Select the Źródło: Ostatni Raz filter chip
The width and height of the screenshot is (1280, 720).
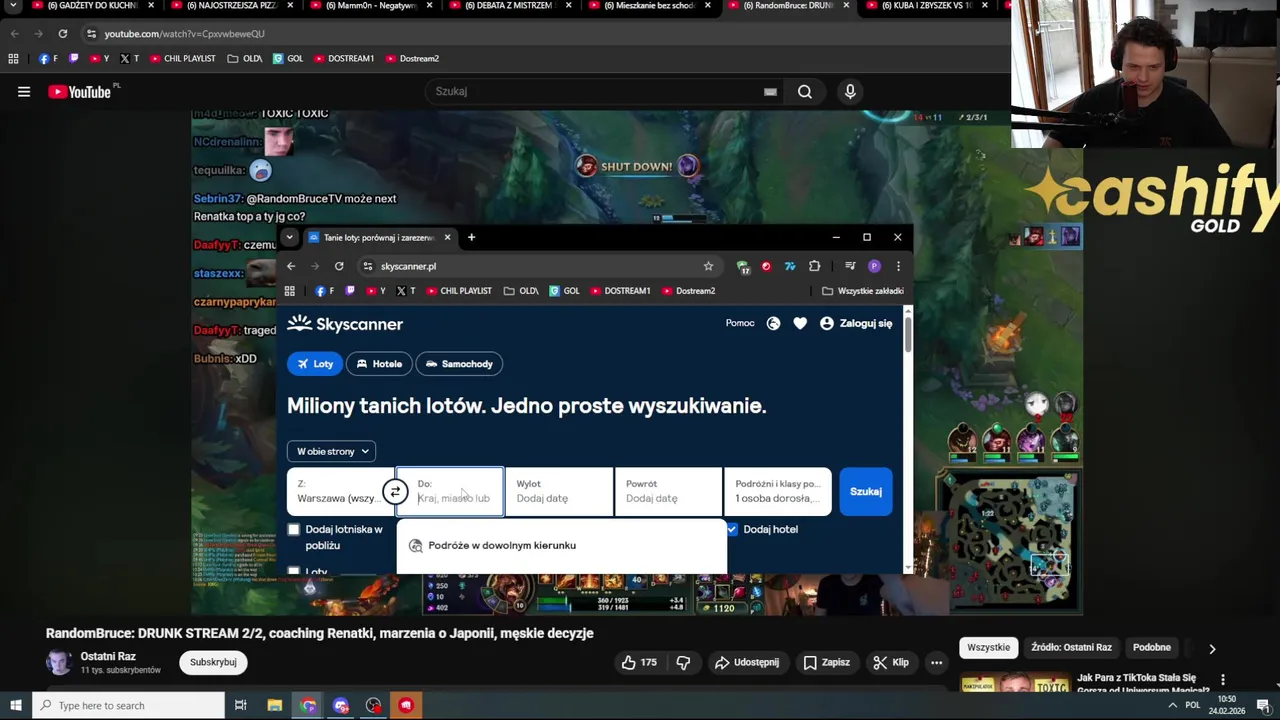(x=1071, y=648)
